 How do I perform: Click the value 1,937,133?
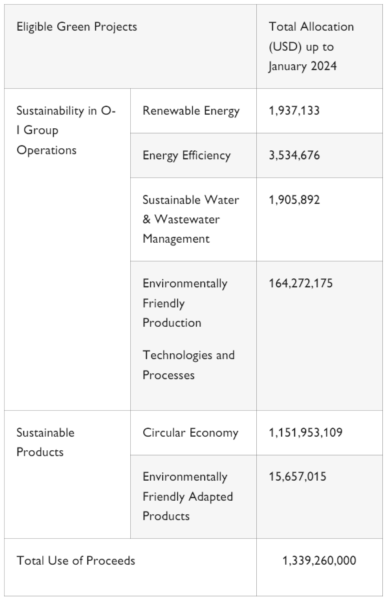[x=294, y=111]
